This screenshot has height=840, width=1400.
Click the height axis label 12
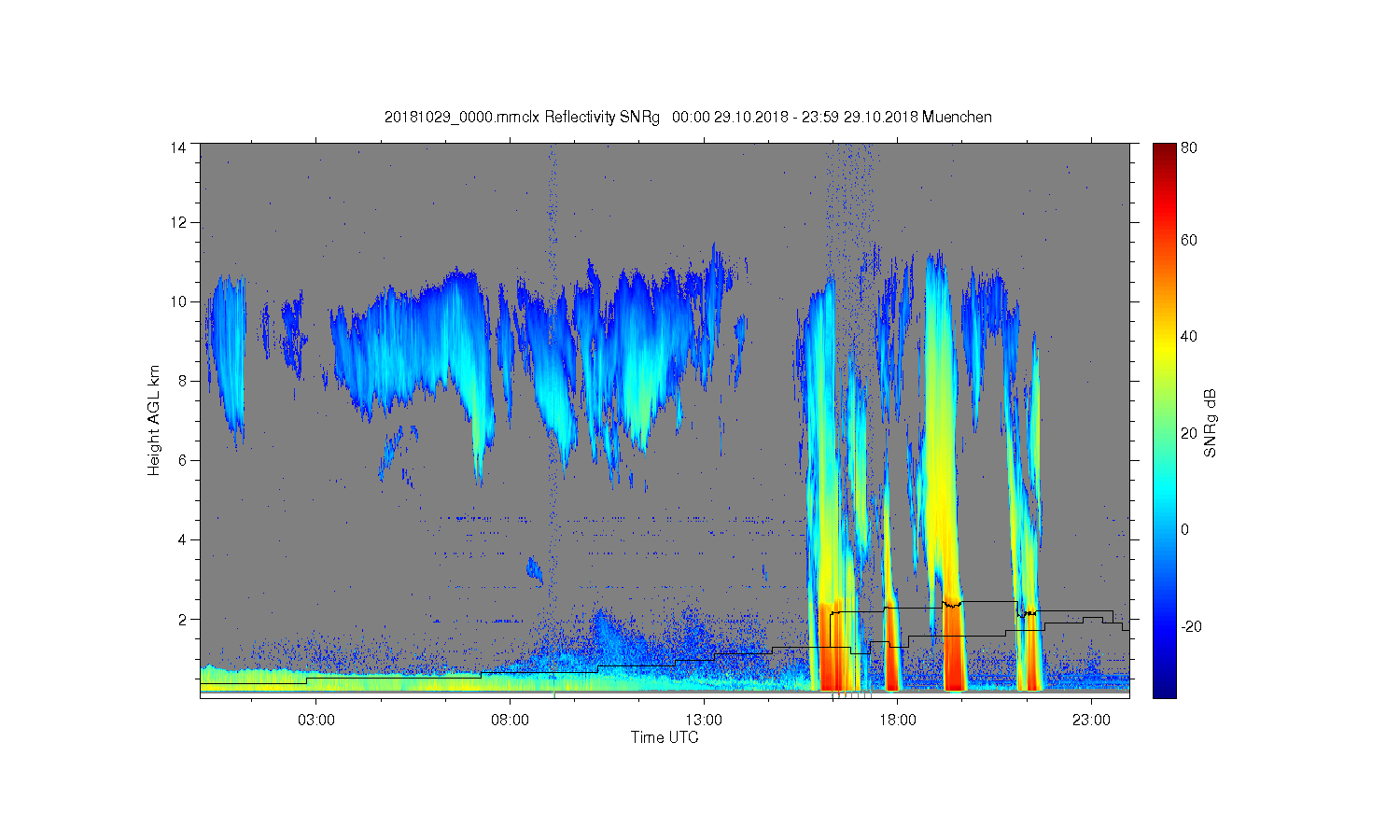(x=178, y=222)
